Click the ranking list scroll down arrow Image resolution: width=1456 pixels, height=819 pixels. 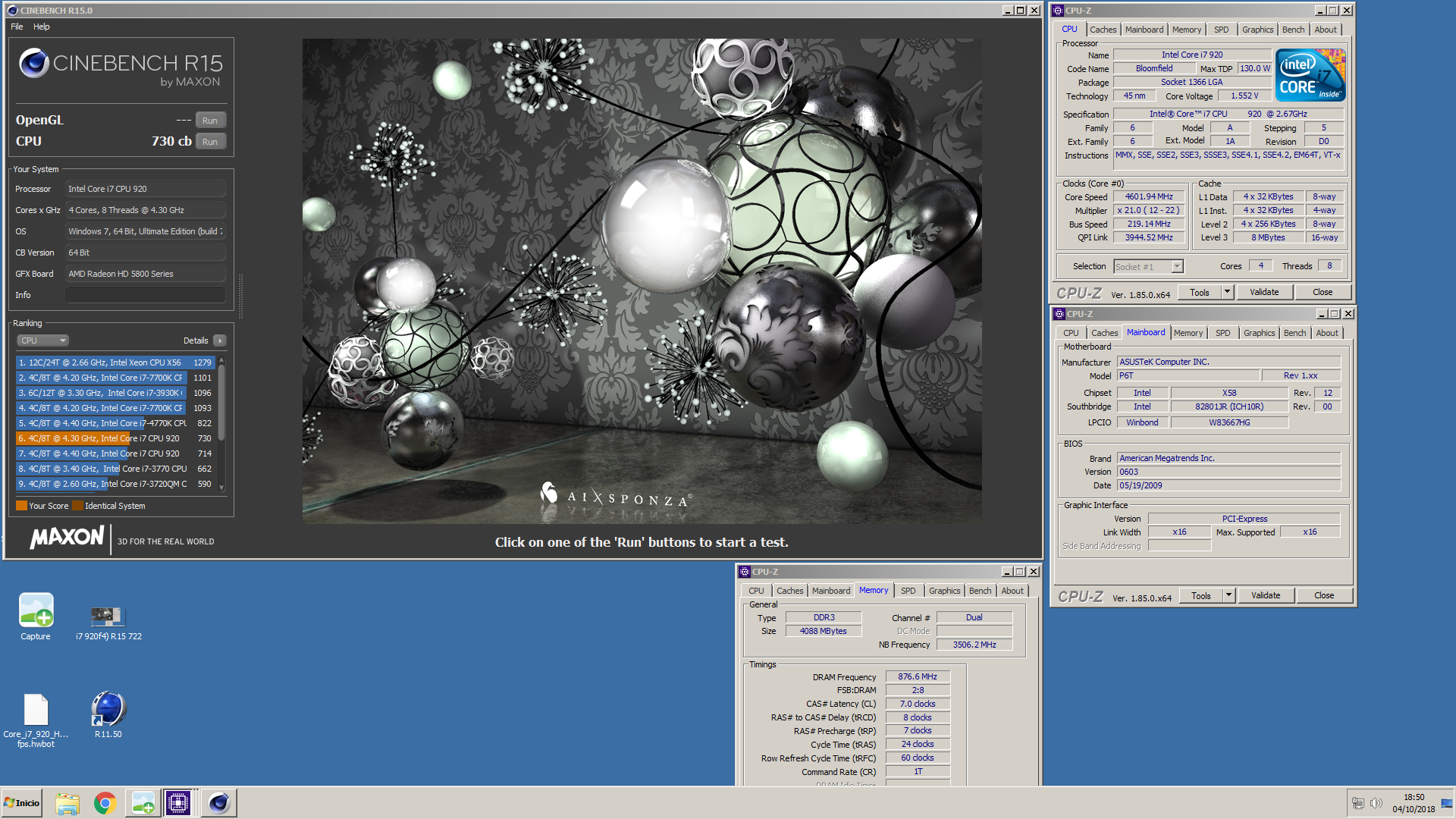tap(221, 488)
